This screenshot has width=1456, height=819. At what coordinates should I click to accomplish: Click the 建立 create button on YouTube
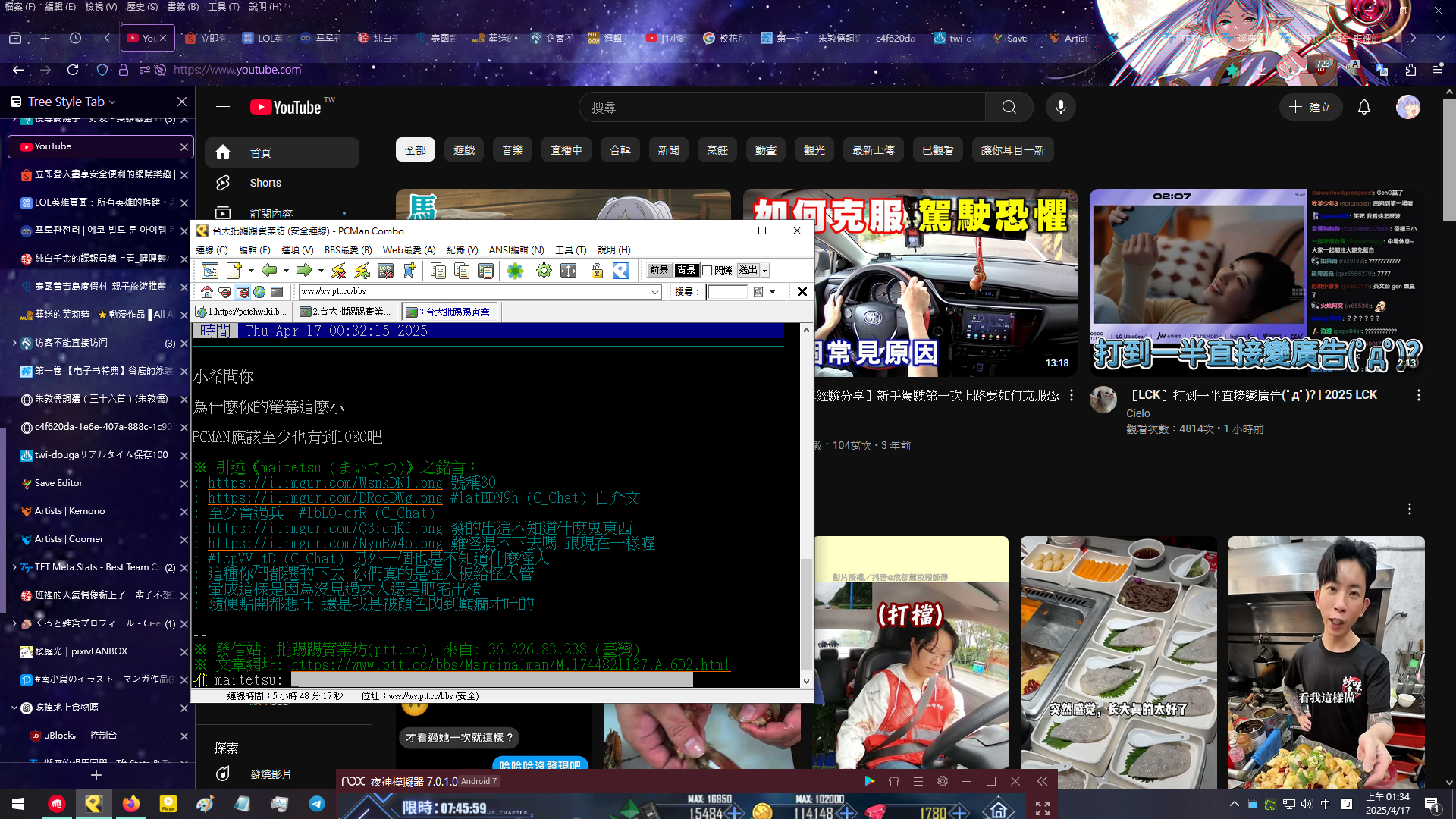[x=1311, y=108]
